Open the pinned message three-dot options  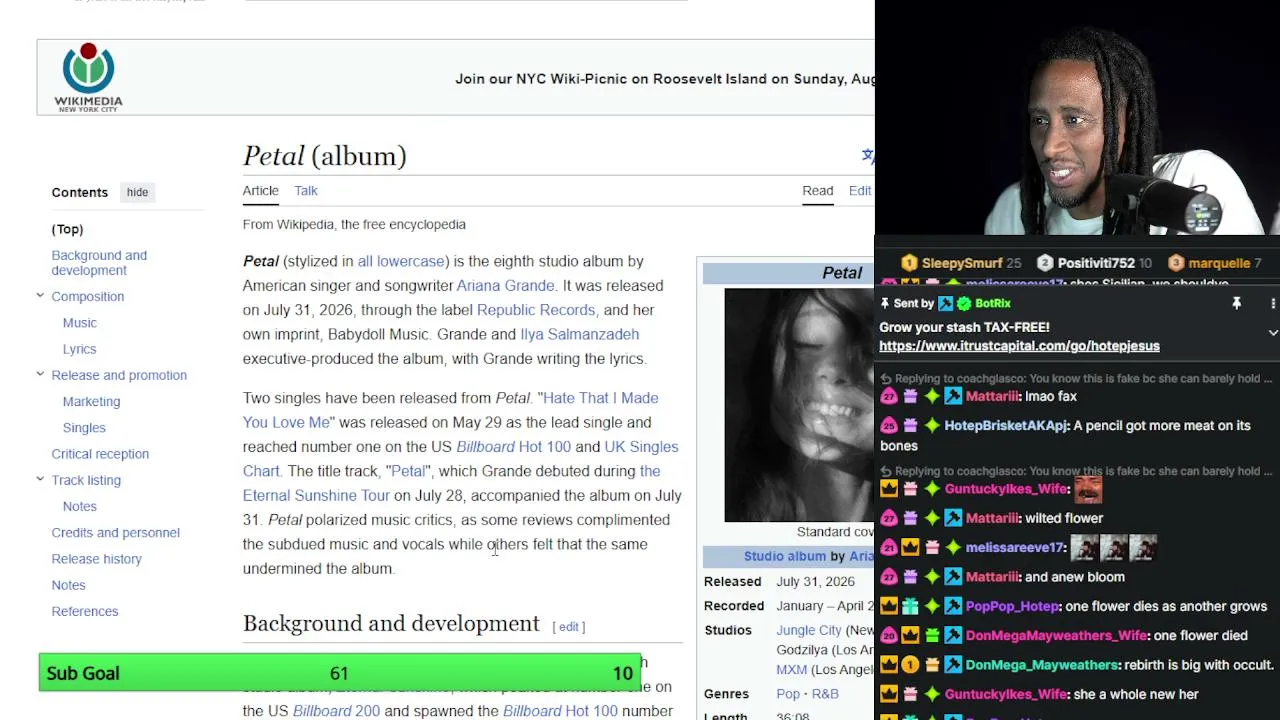pos(1272,304)
